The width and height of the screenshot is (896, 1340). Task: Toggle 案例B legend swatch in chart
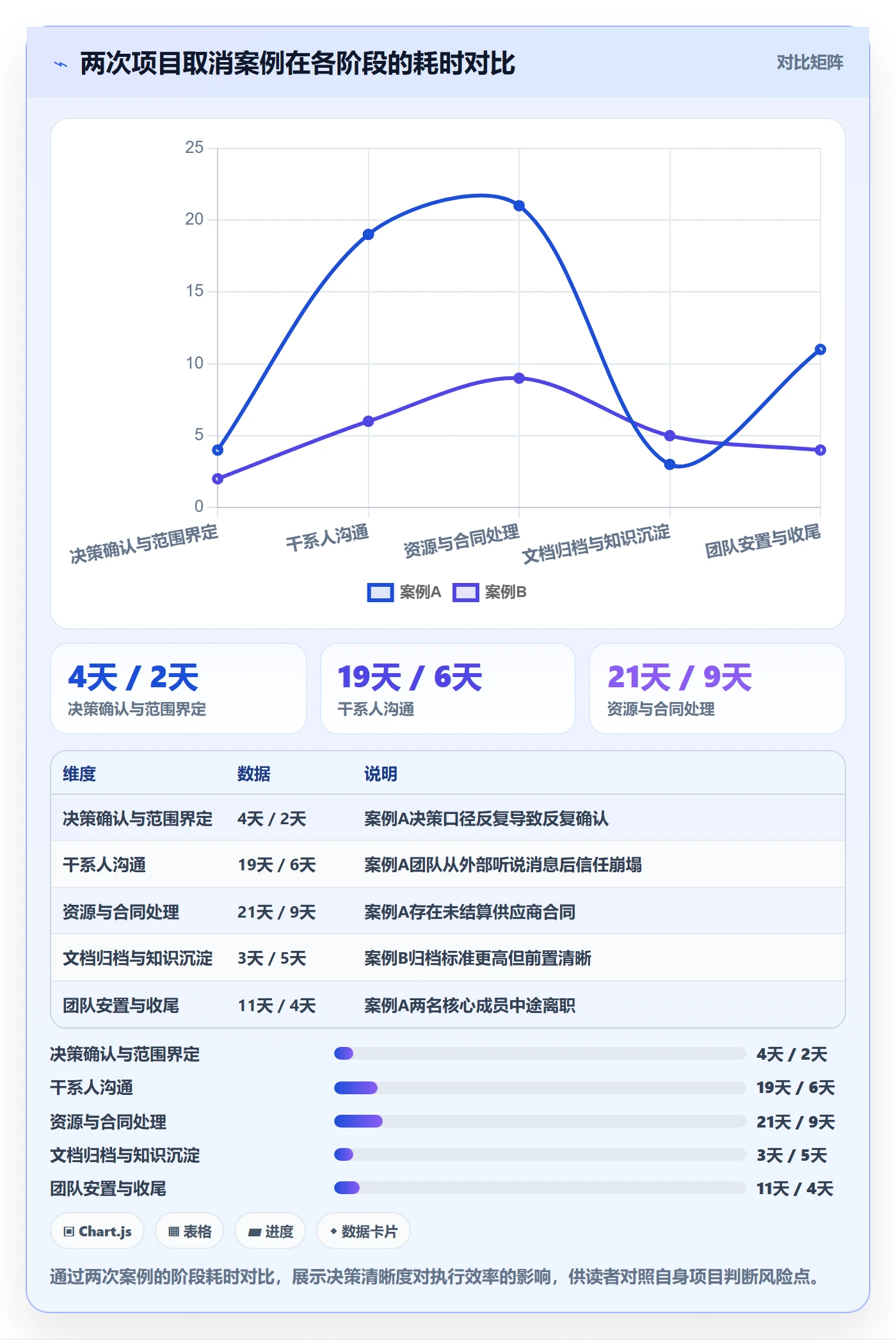point(466,593)
